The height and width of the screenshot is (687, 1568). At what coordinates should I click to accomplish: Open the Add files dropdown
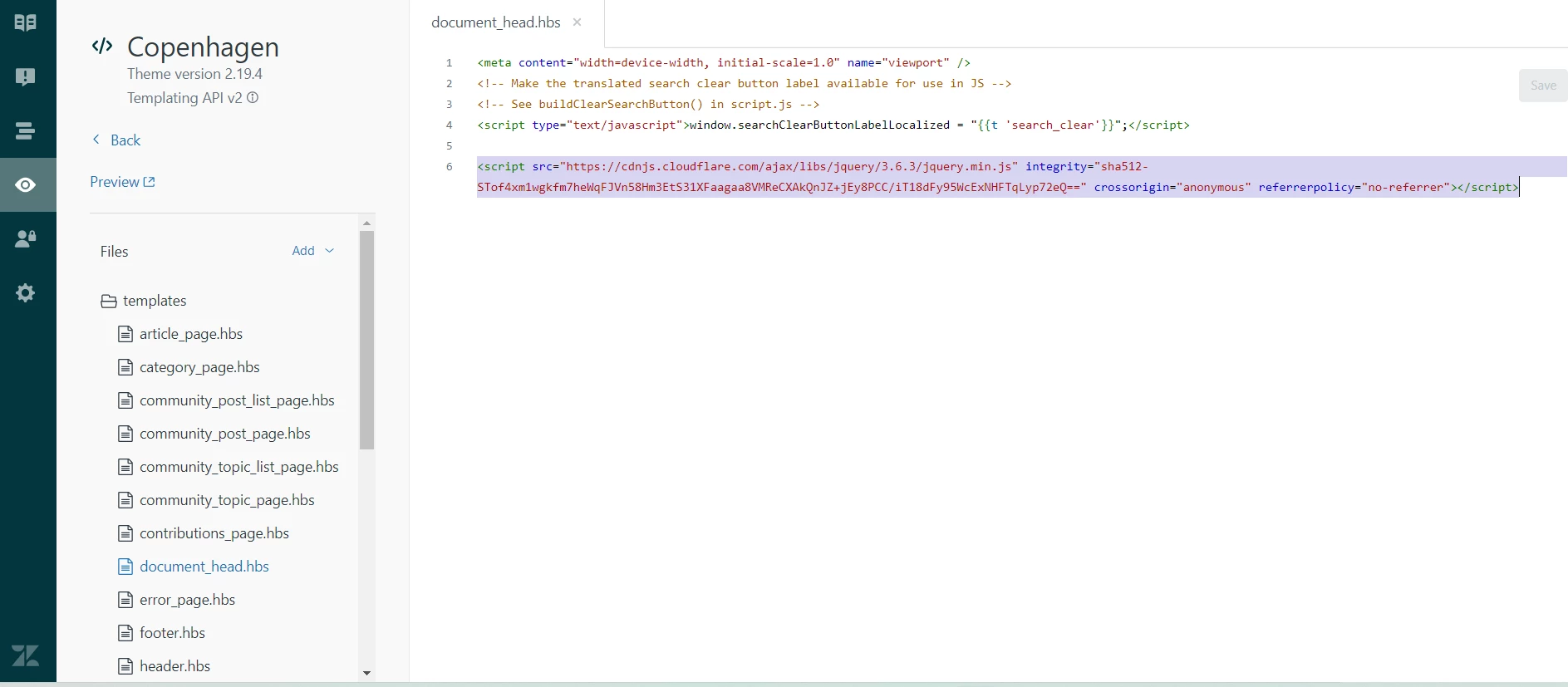point(312,251)
